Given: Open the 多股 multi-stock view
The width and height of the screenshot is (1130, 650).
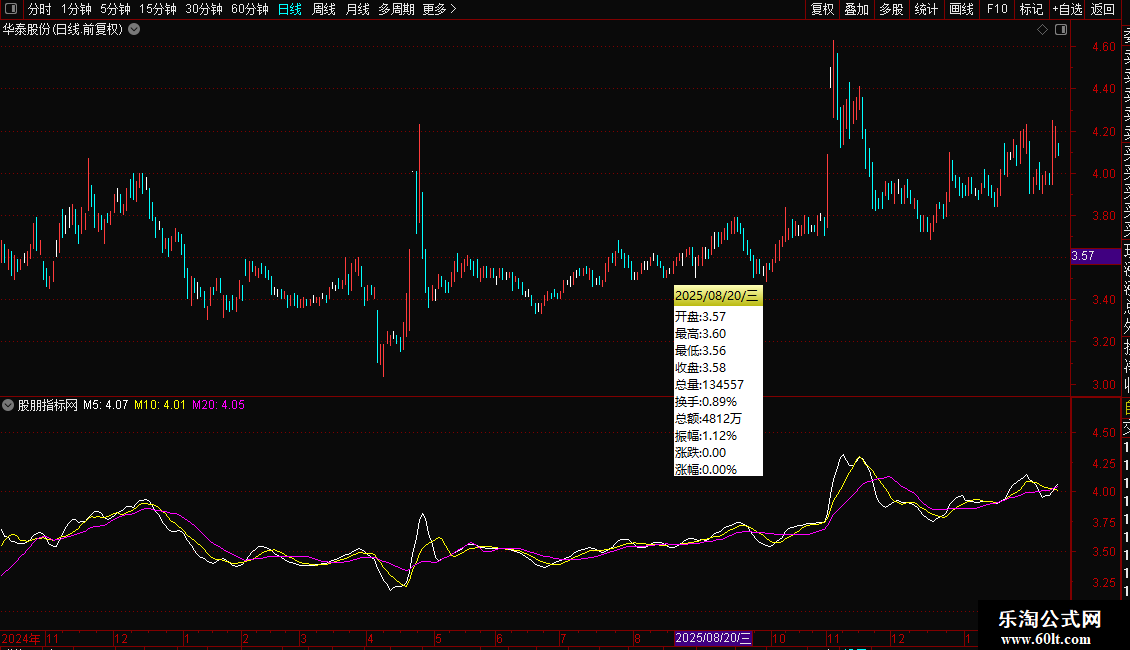Looking at the screenshot, I should tap(891, 9).
